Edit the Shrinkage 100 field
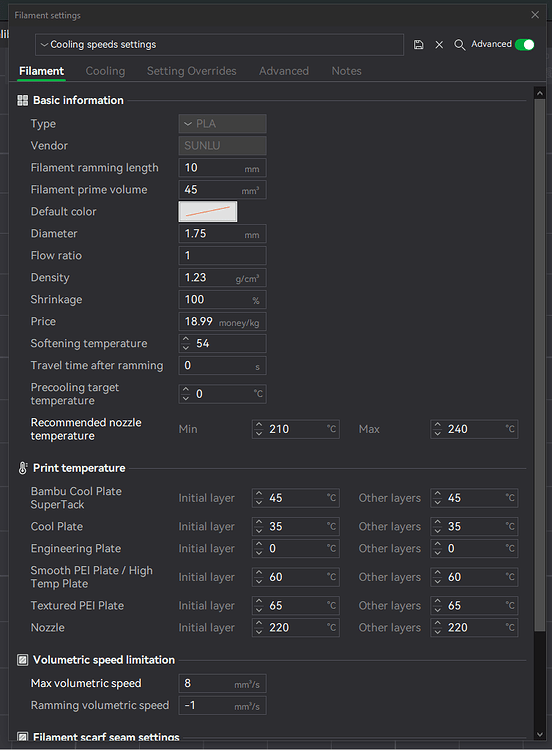This screenshot has width=552, height=750. 222,300
